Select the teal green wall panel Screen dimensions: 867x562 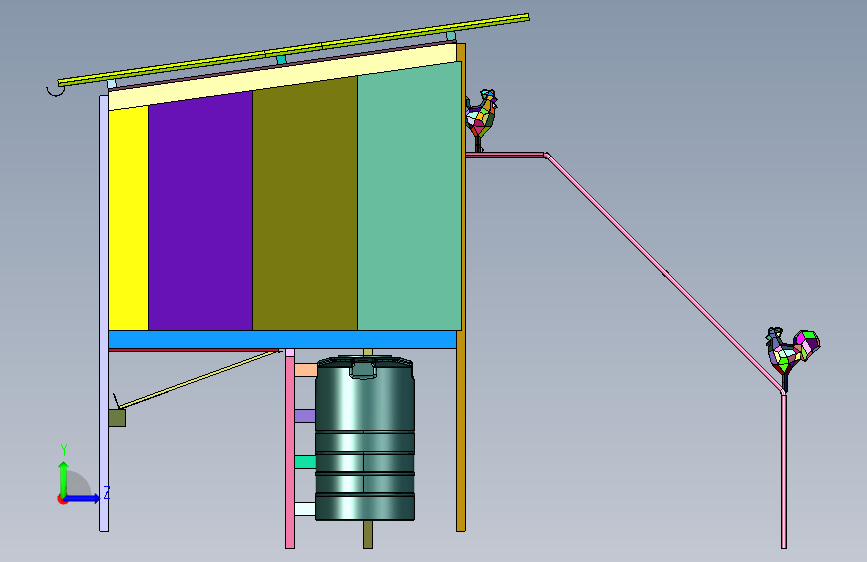pyautogui.click(x=409, y=196)
